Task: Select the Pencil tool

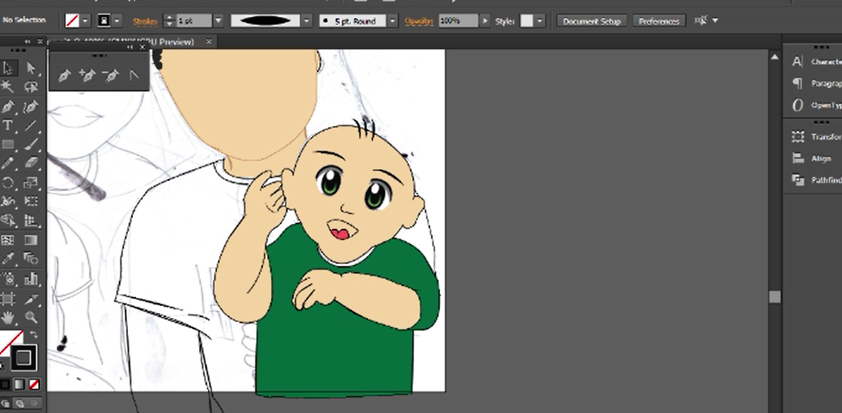Action: pyautogui.click(x=8, y=163)
